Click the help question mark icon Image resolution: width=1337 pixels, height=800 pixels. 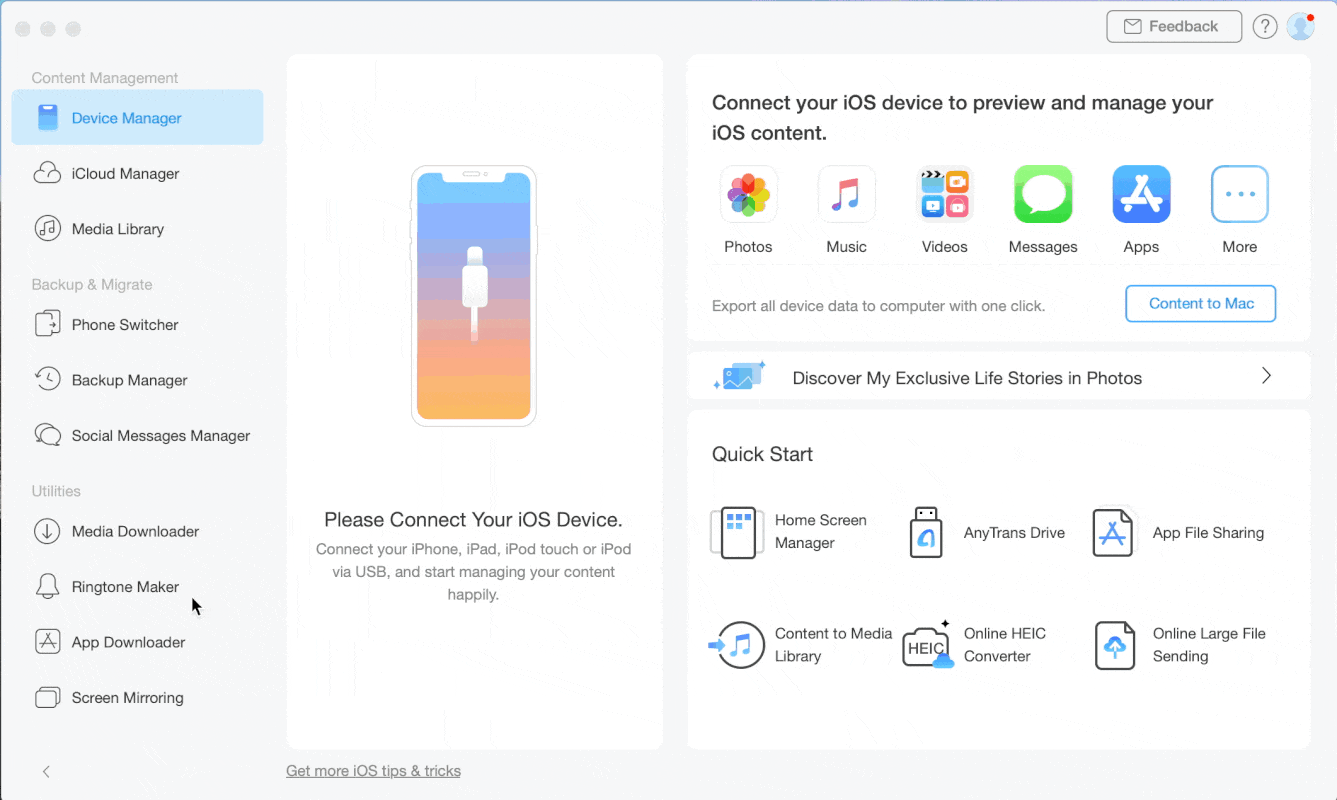pyautogui.click(x=1265, y=27)
